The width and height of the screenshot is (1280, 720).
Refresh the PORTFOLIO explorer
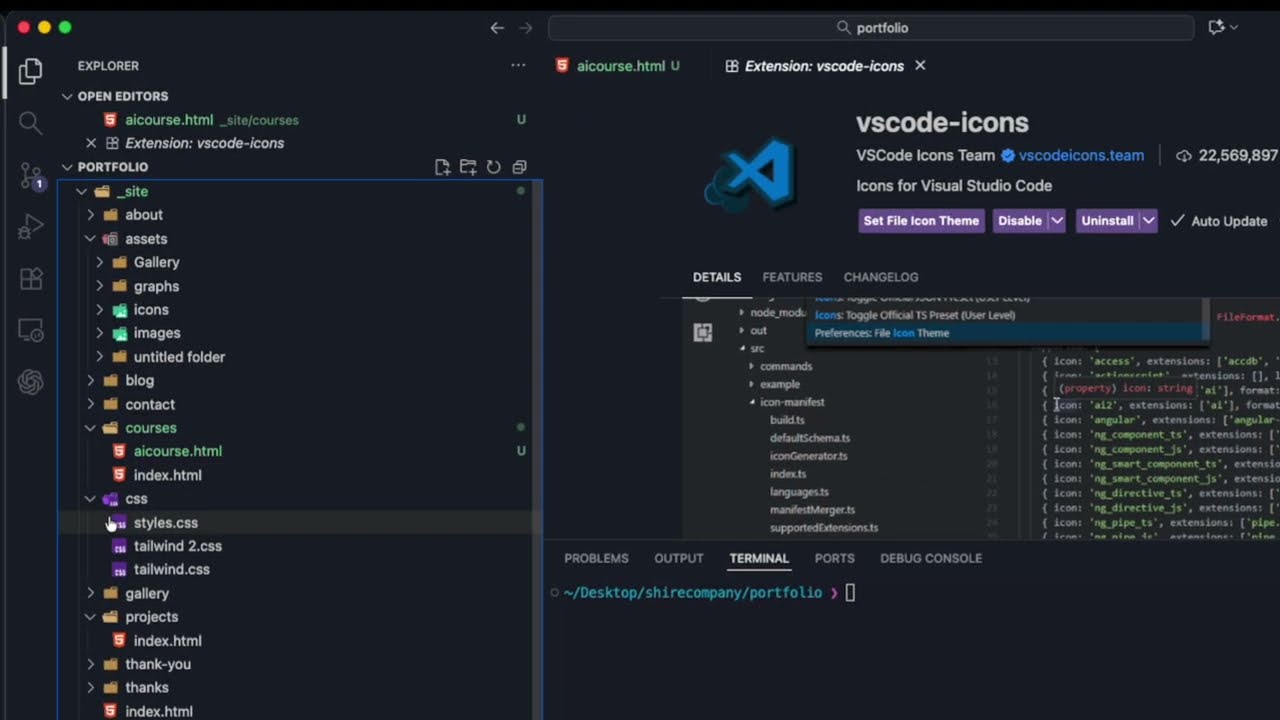pos(493,167)
